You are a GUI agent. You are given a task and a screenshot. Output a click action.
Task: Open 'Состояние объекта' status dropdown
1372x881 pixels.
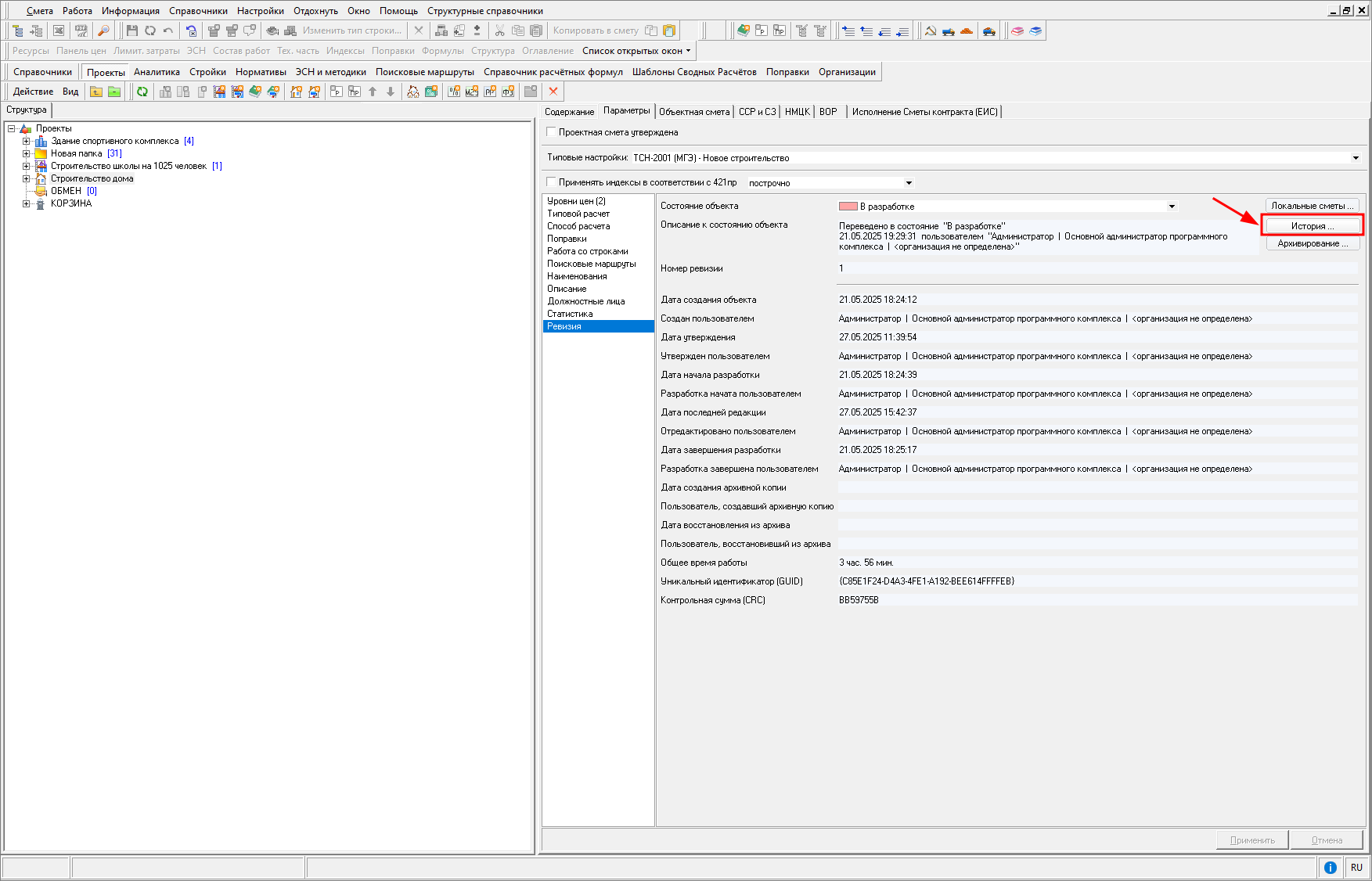click(x=1172, y=207)
